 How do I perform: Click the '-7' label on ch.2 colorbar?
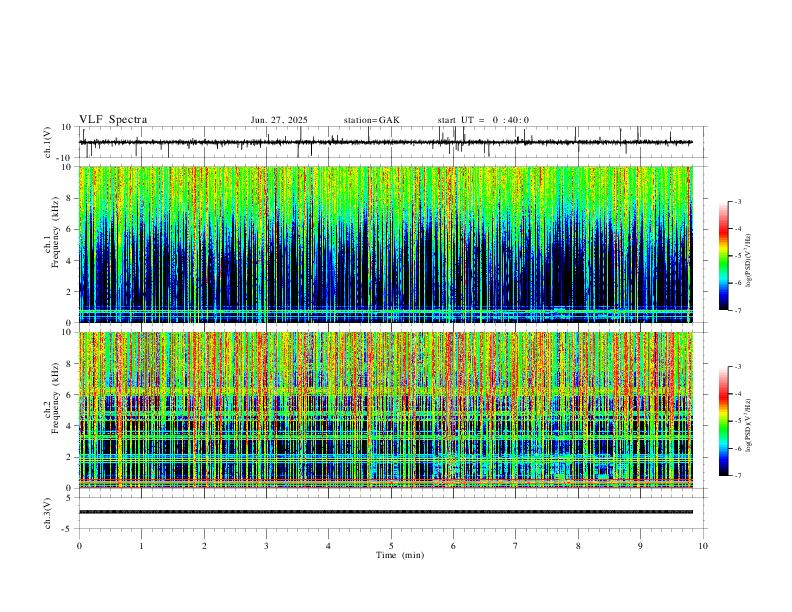(x=737, y=476)
